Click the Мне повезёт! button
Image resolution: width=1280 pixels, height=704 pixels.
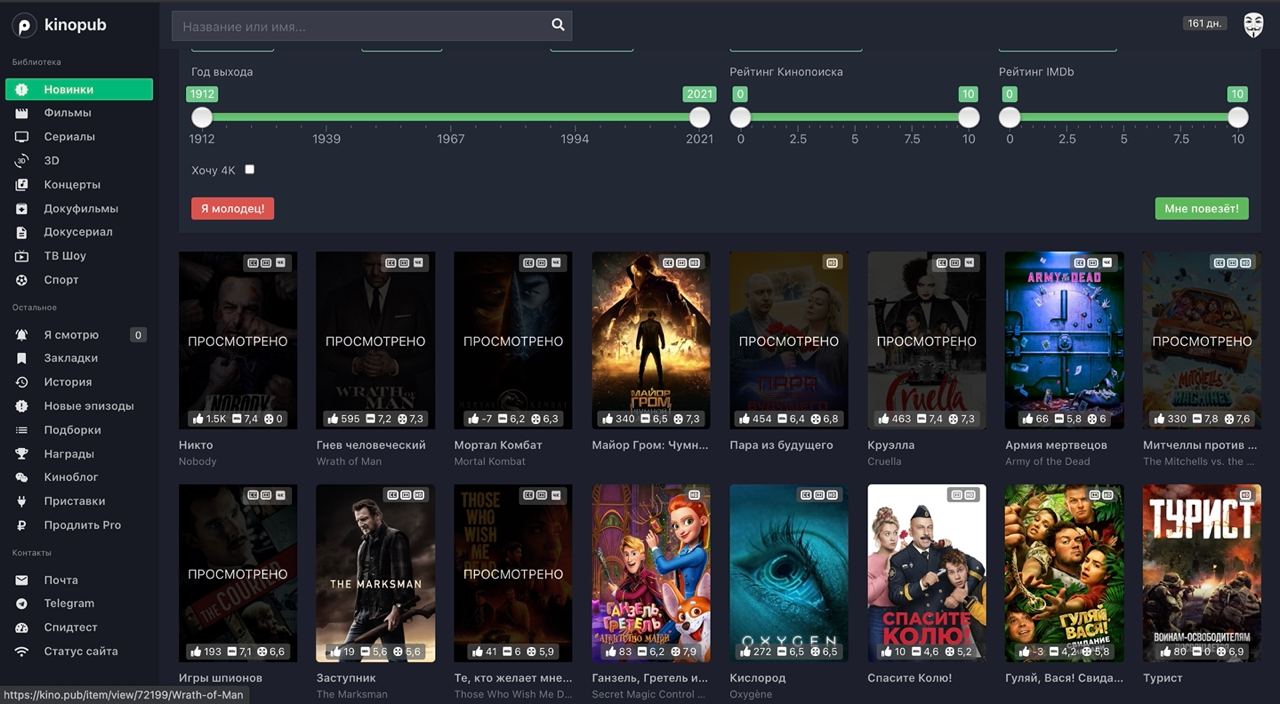[1202, 208]
